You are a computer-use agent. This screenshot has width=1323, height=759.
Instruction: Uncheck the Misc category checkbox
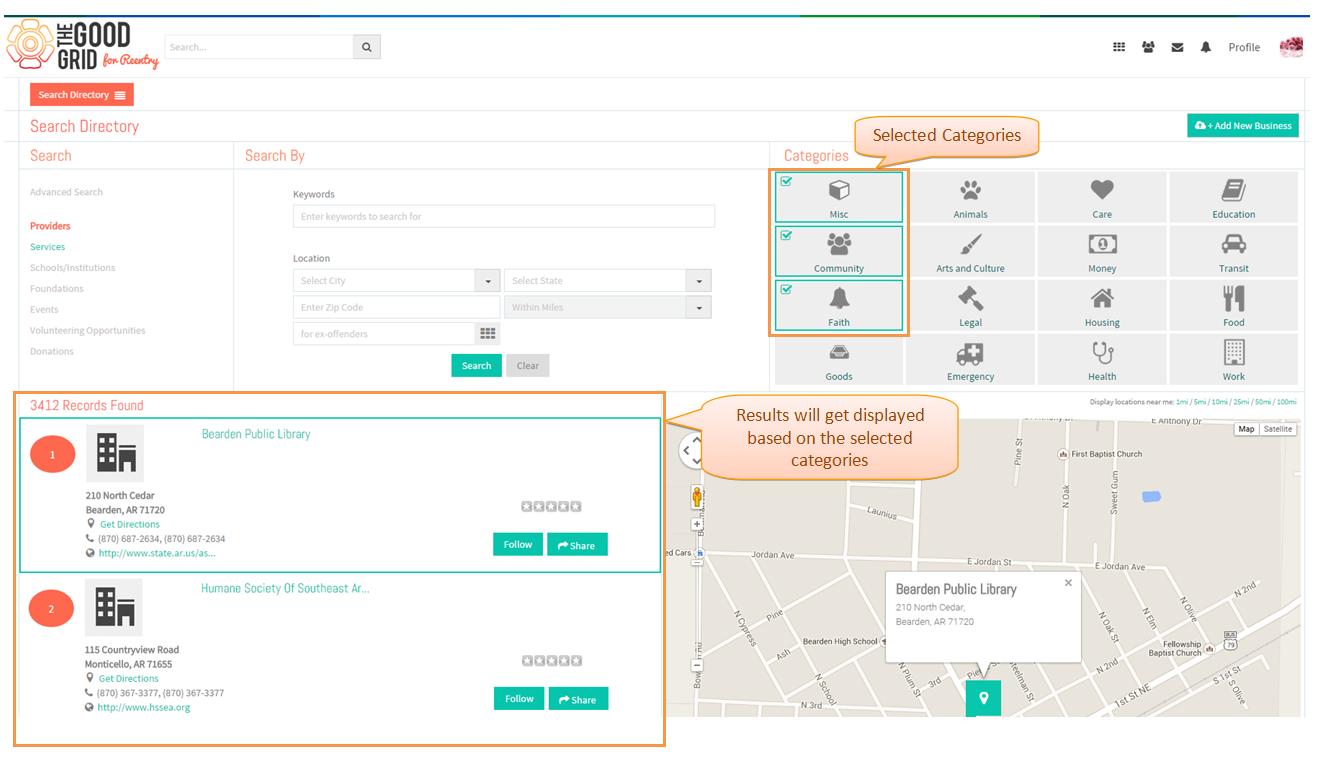click(786, 182)
